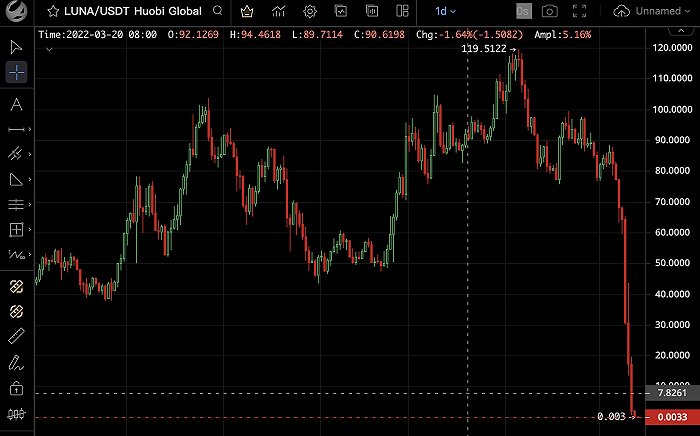Take a chart snapshot with camera icon

pyautogui.click(x=550, y=11)
